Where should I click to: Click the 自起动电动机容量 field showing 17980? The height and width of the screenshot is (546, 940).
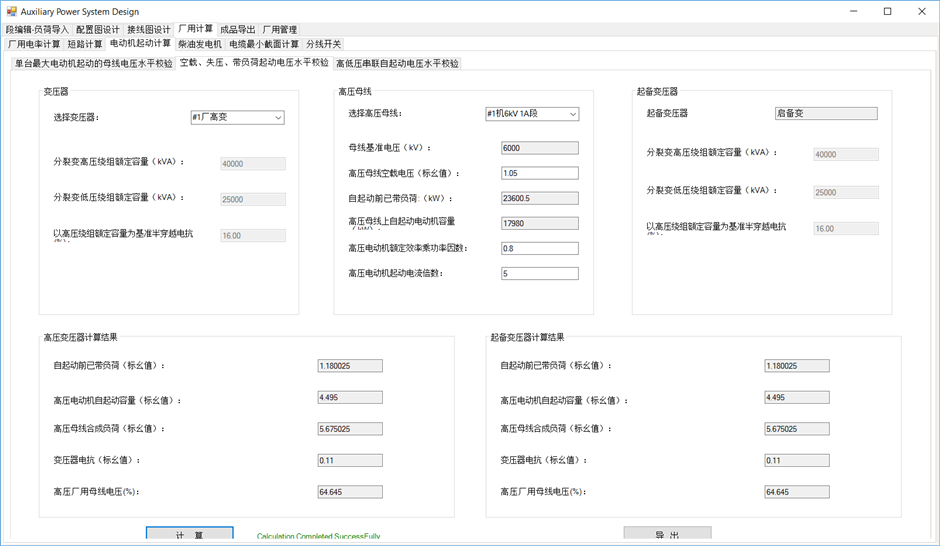pyautogui.click(x=540, y=224)
